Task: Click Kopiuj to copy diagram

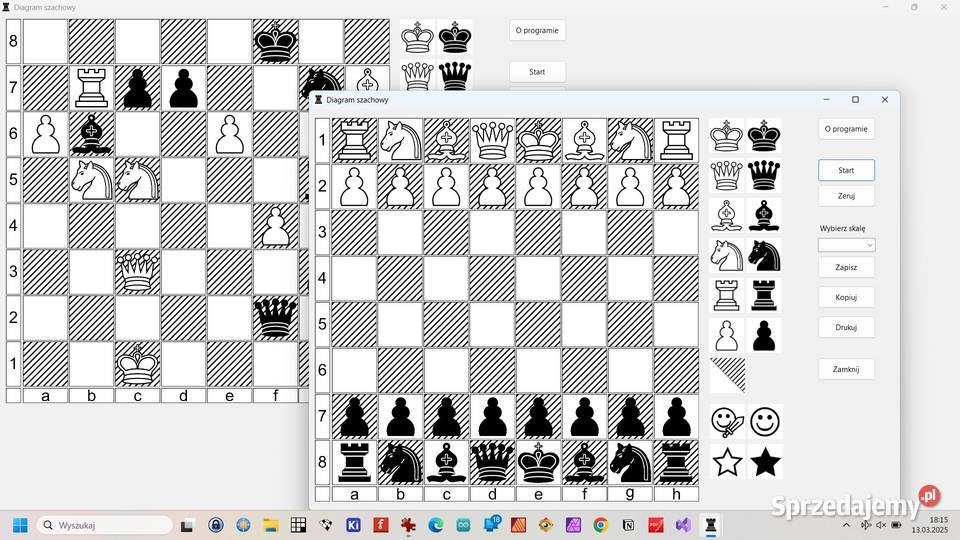Action: (x=846, y=297)
